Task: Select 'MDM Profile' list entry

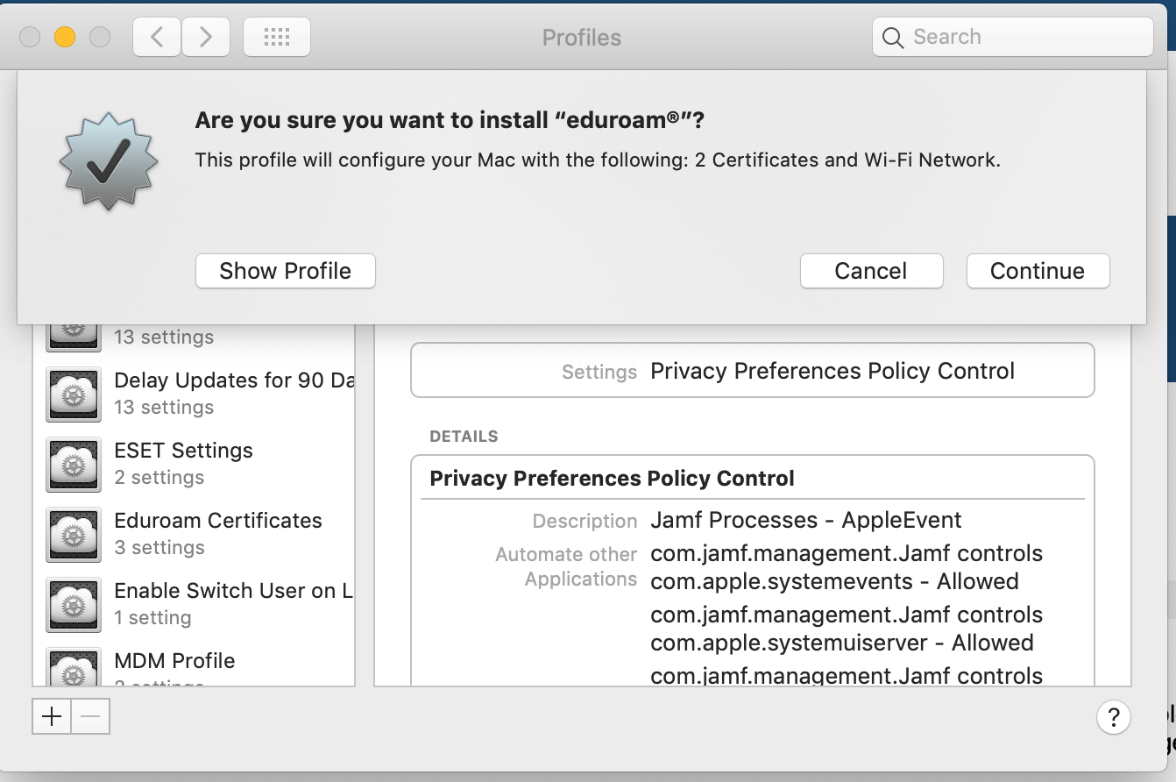Action: coord(194,664)
